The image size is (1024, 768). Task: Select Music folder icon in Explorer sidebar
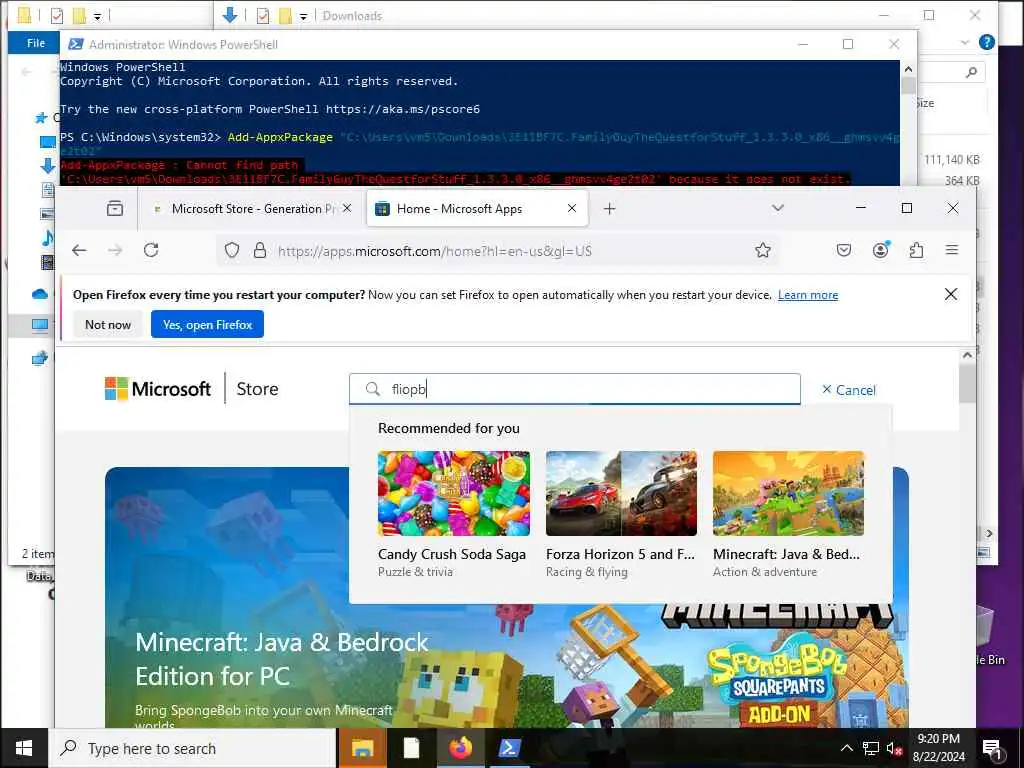point(47,238)
